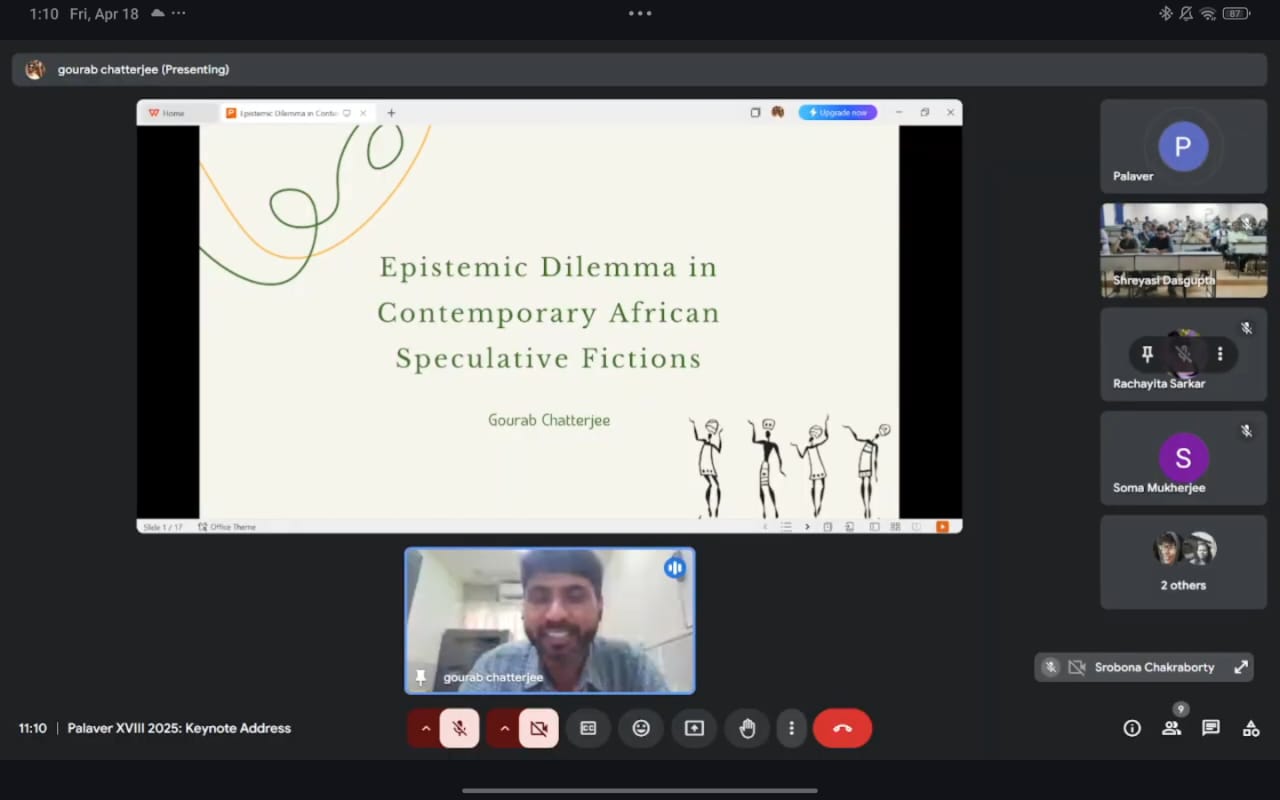Open the 2 others participant tile

pyautogui.click(x=1183, y=561)
